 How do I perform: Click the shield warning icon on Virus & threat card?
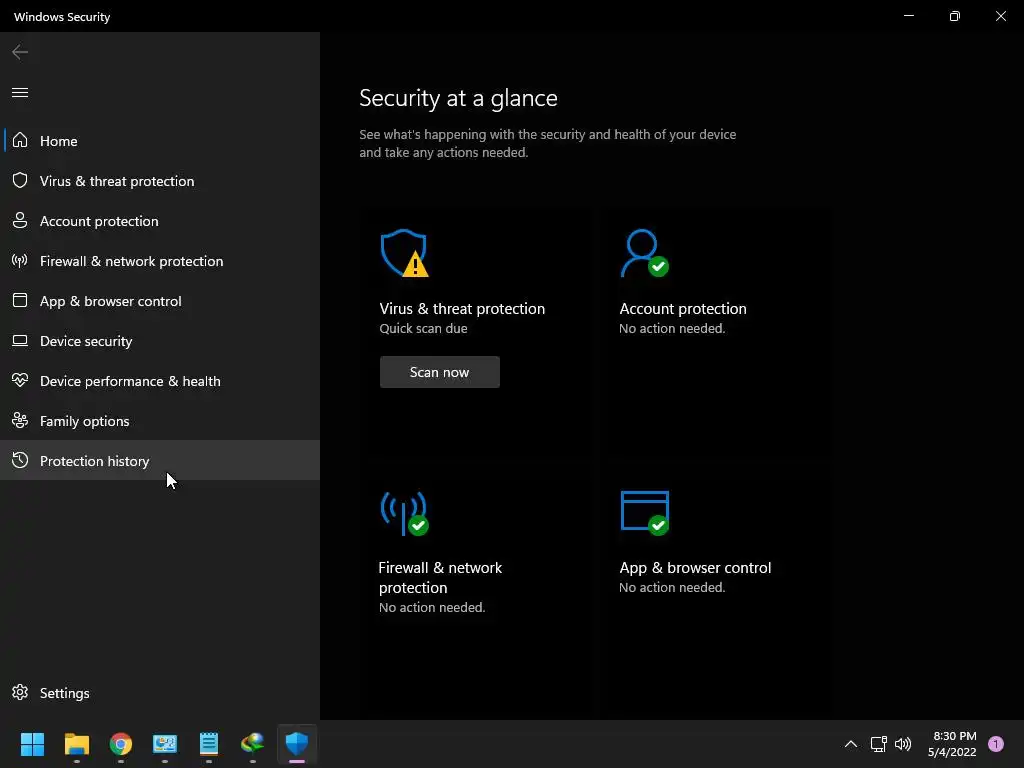tap(404, 253)
